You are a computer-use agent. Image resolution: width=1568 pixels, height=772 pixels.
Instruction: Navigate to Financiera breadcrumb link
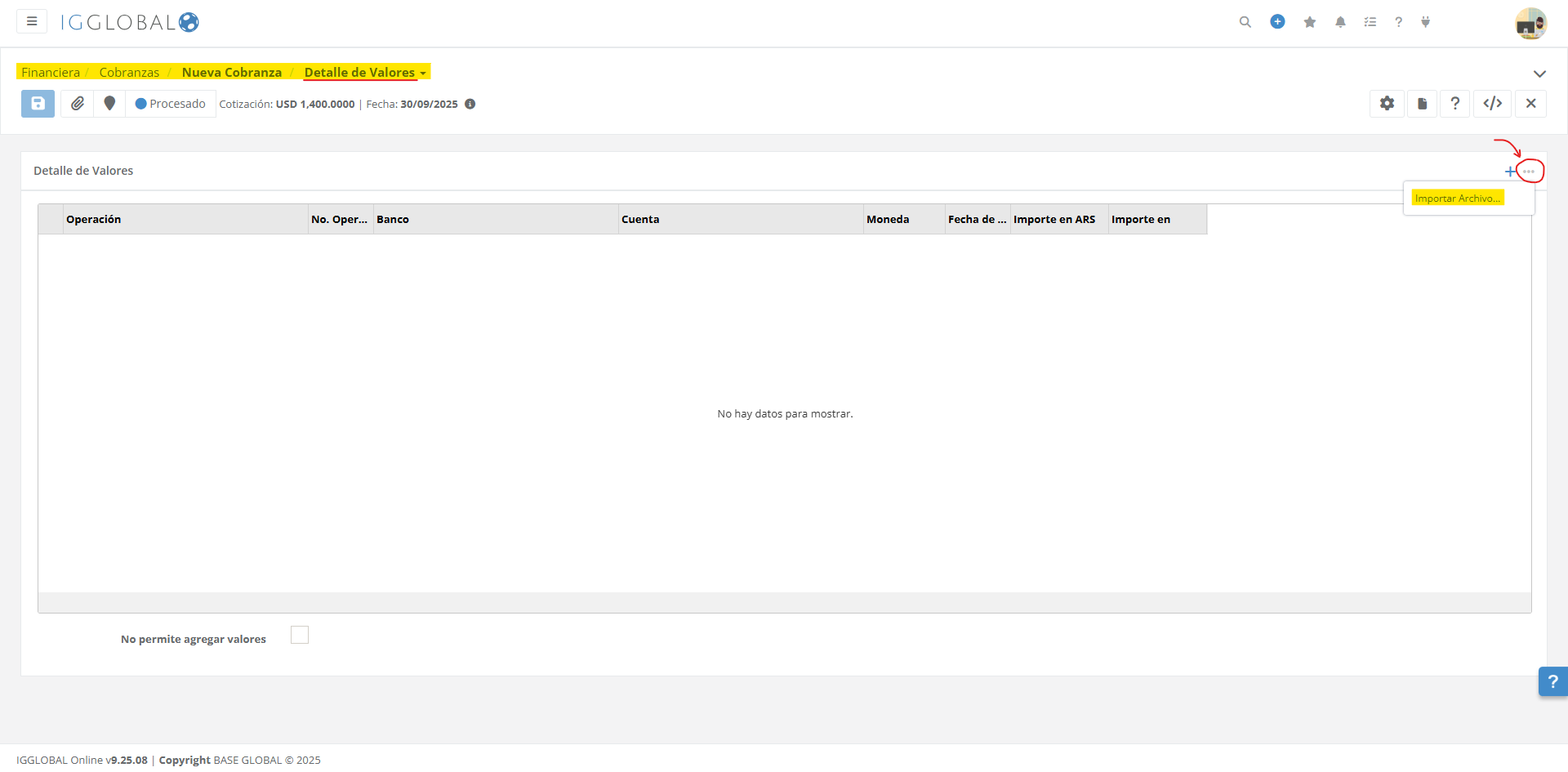click(51, 73)
